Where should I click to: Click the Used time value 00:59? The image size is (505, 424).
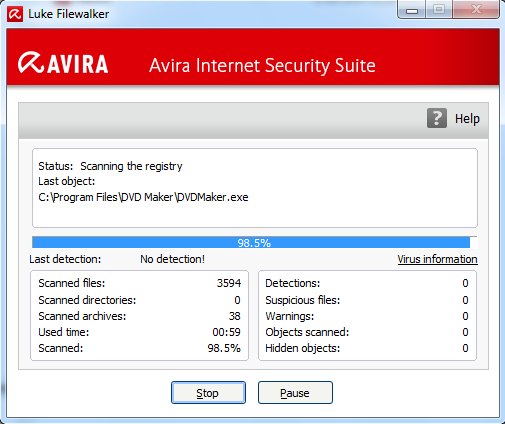226,332
